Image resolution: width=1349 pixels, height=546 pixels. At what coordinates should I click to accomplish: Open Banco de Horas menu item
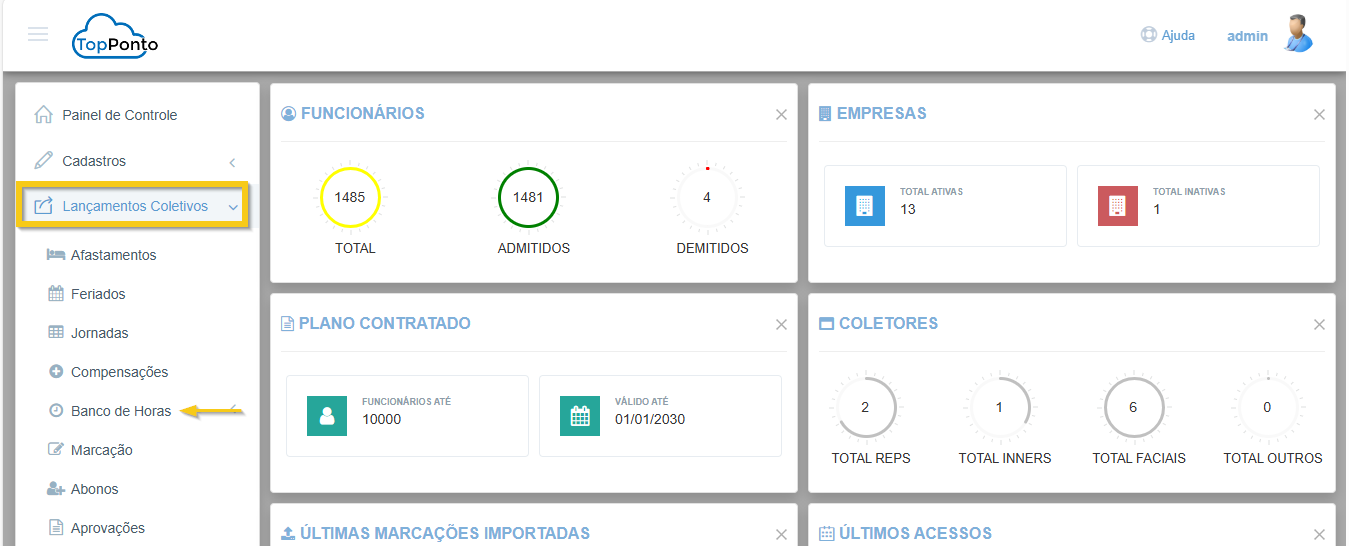tap(120, 411)
